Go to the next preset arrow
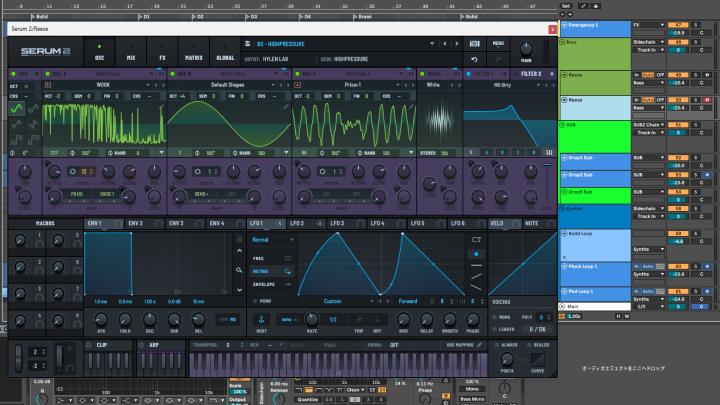The height and width of the screenshot is (405, 720). click(456, 44)
